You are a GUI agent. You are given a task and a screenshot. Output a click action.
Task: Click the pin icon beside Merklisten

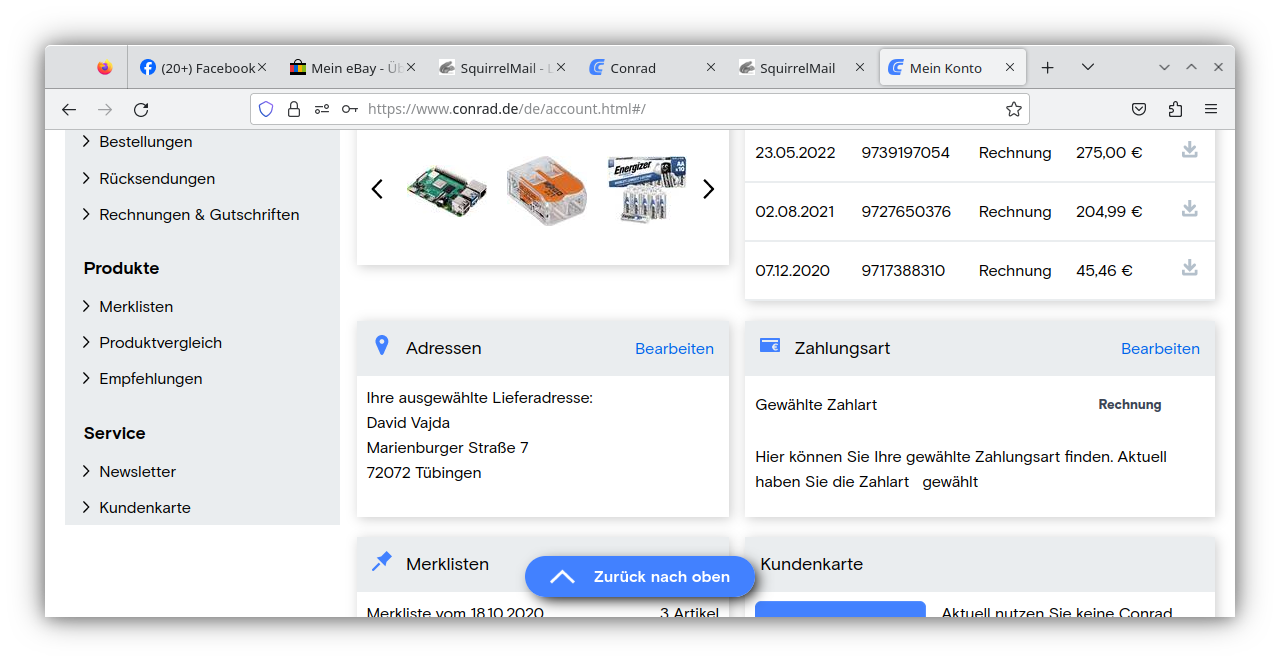click(381, 561)
